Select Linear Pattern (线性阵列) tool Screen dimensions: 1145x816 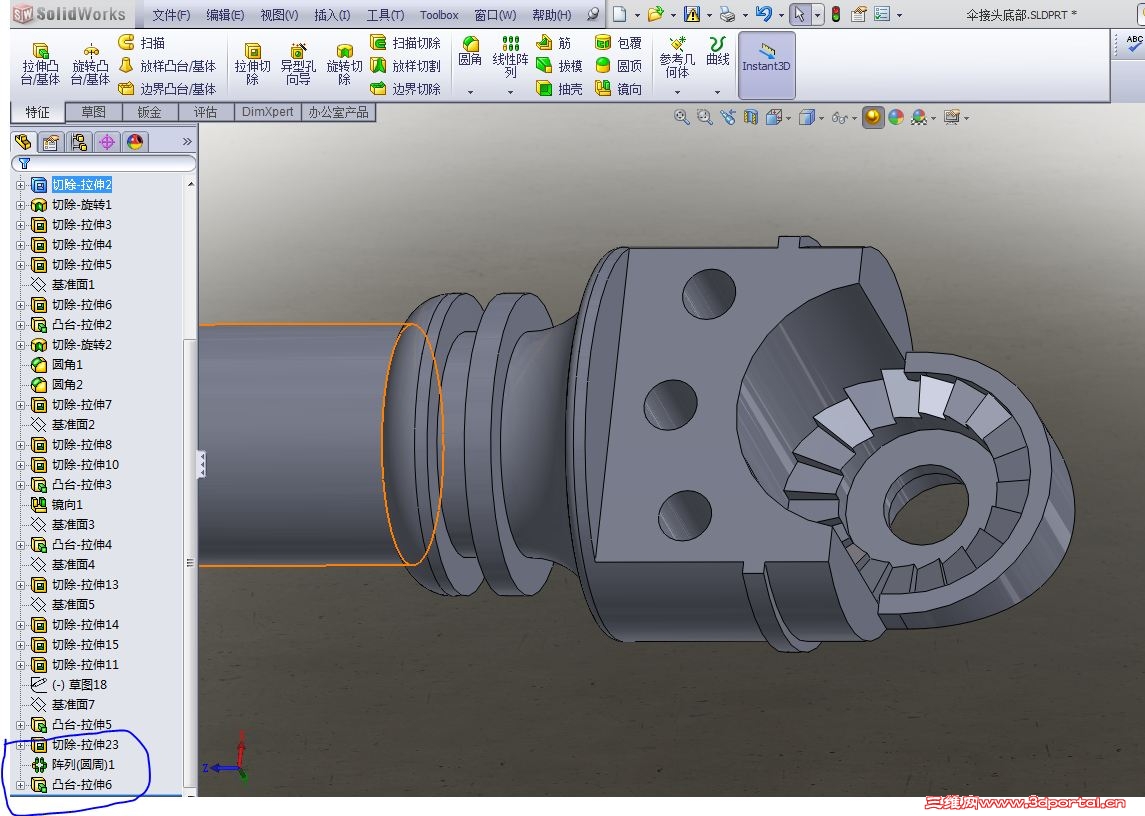coord(510,57)
